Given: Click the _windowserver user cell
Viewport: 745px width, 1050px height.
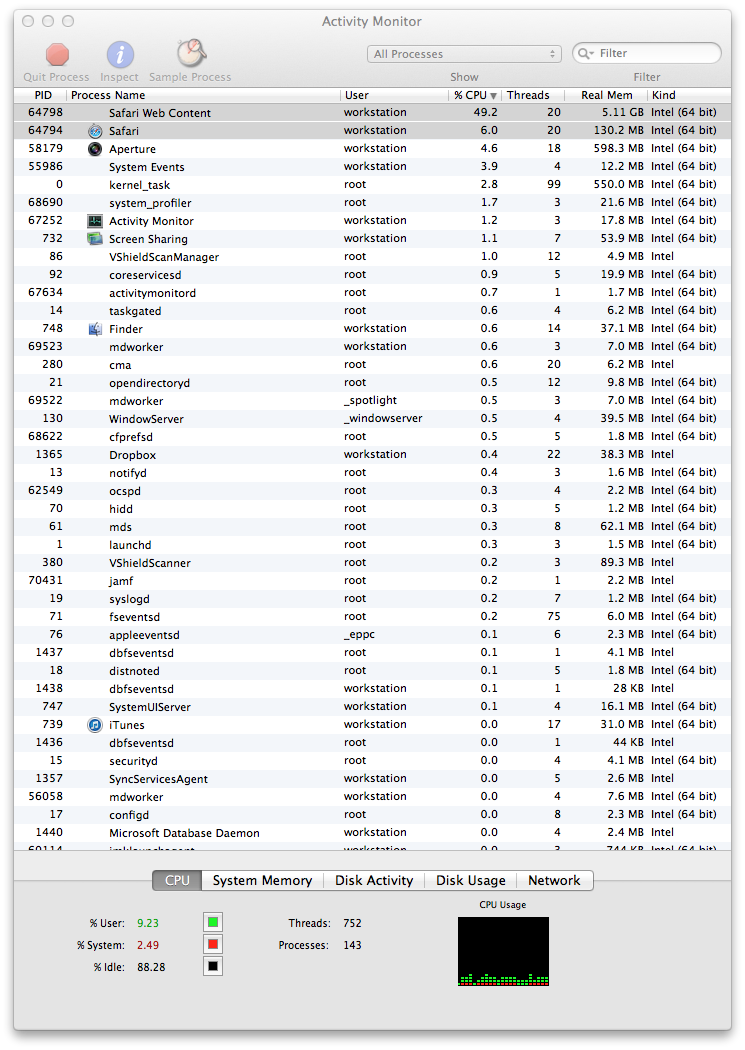Looking at the screenshot, I should click(384, 419).
